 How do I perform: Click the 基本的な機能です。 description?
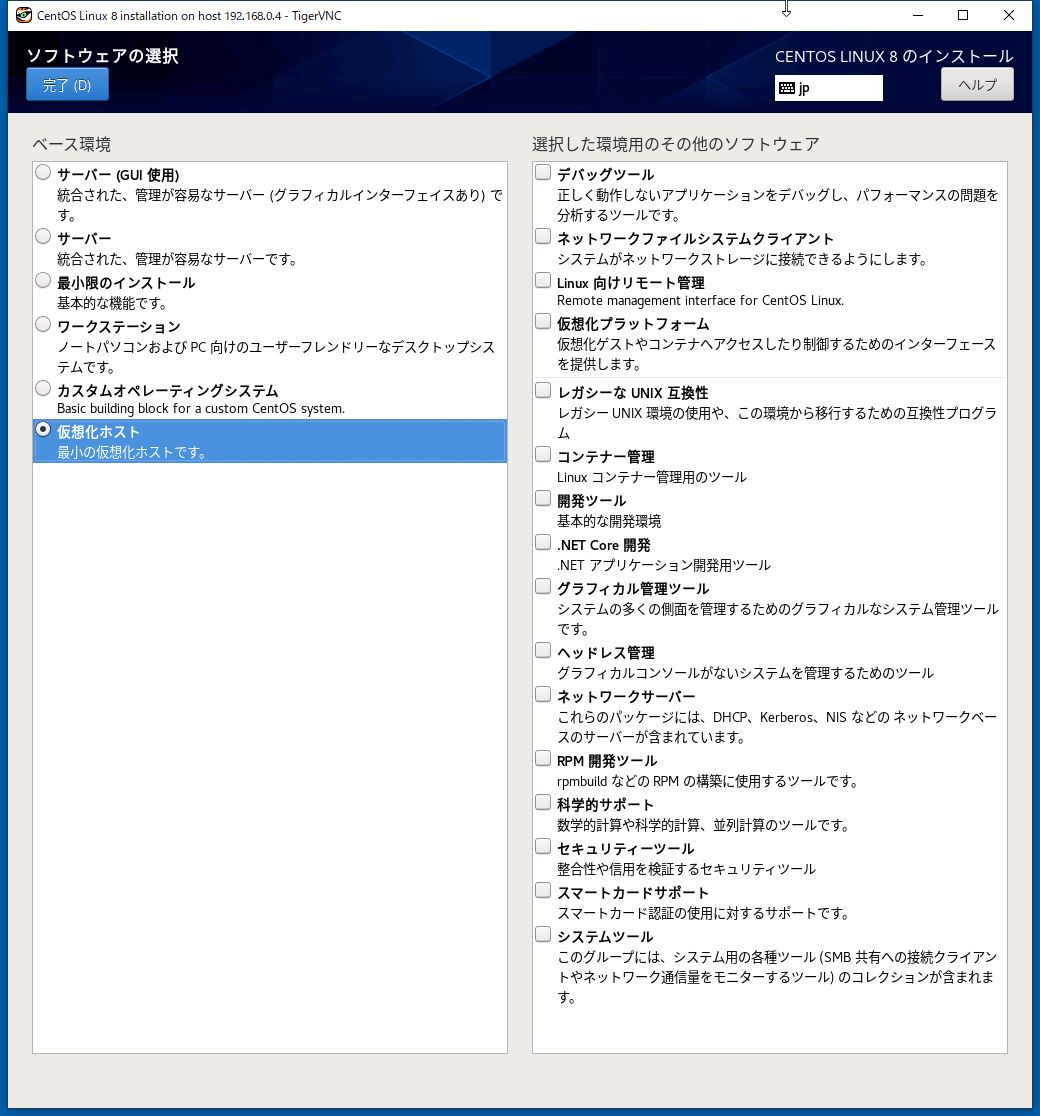click(112, 303)
